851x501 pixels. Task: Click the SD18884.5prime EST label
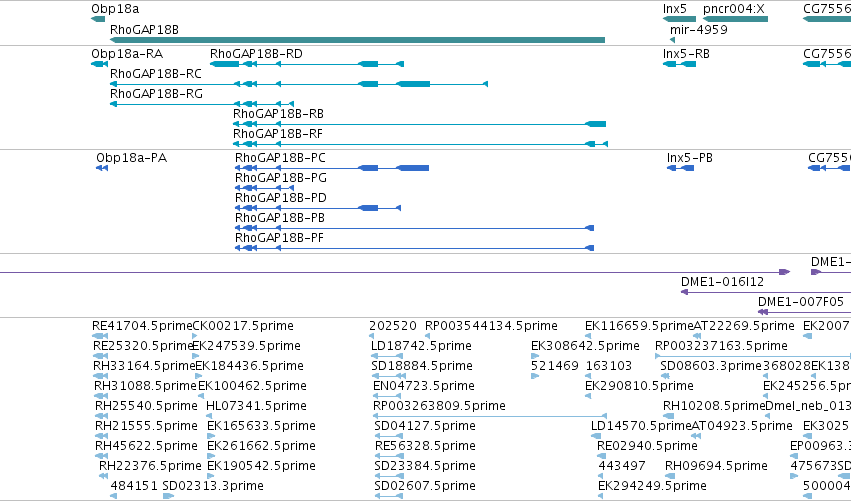[x=422, y=366]
